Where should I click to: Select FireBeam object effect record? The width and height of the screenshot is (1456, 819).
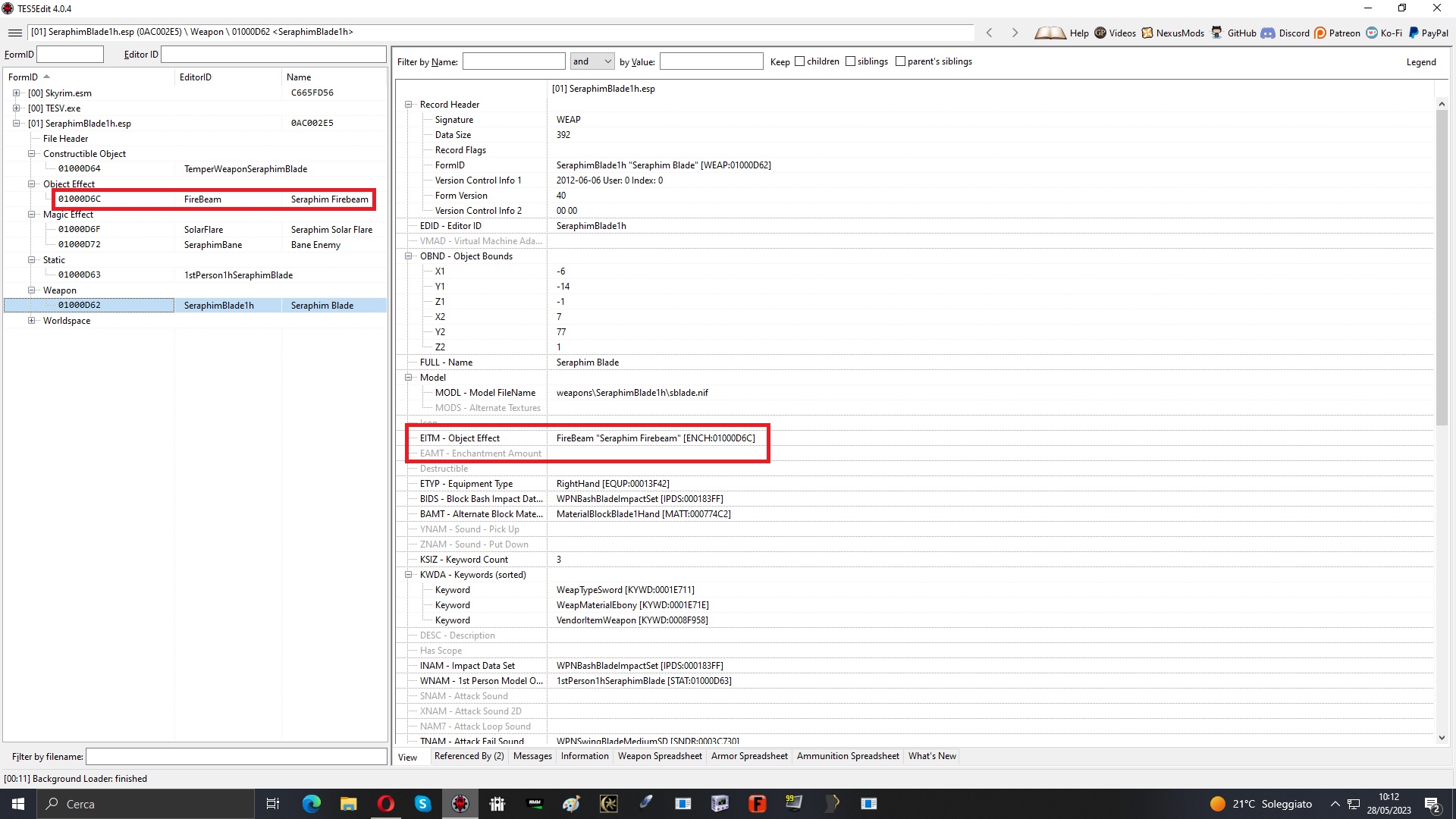(x=215, y=199)
